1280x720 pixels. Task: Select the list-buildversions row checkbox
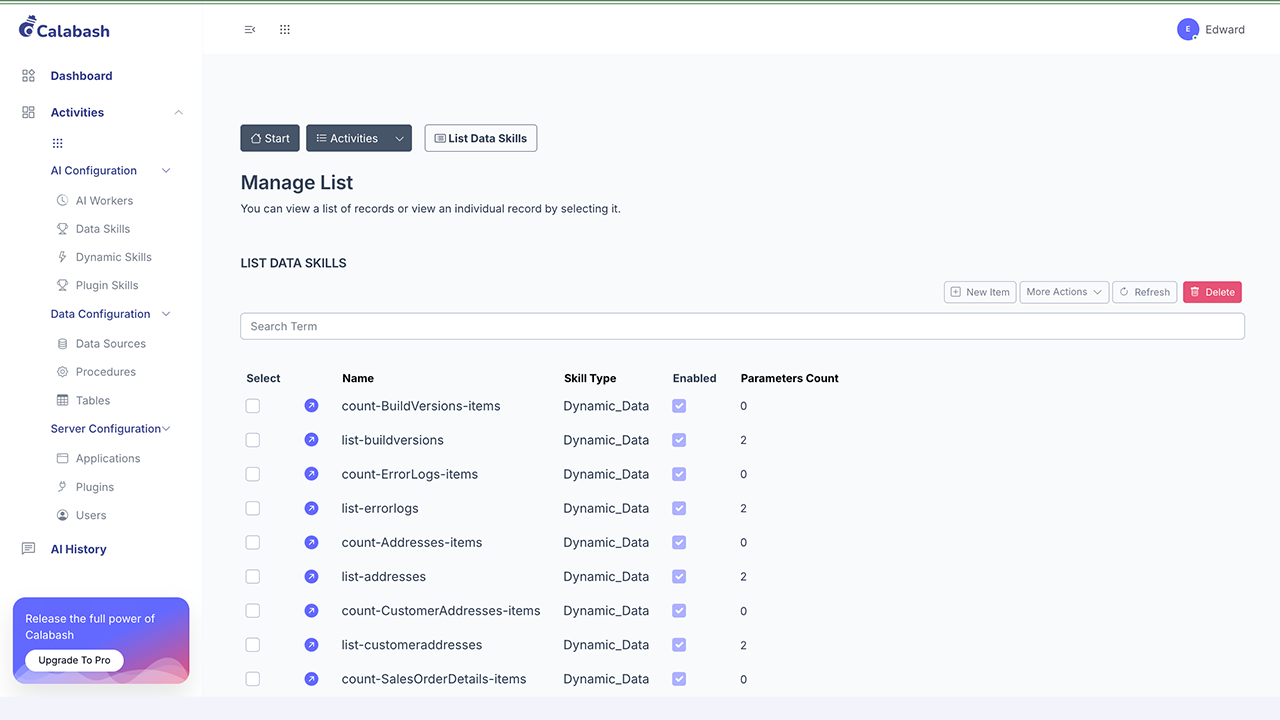click(x=253, y=440)
